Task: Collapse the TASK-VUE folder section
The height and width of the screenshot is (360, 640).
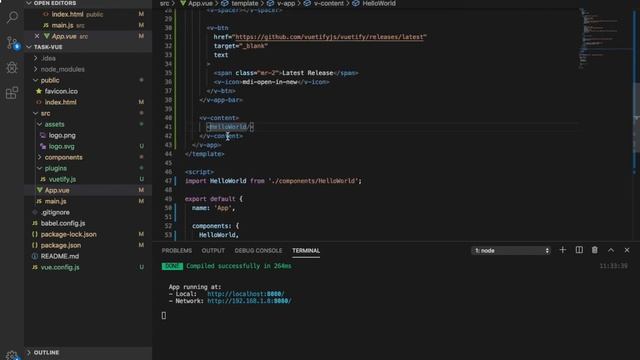Action: [x=88, y=47]
